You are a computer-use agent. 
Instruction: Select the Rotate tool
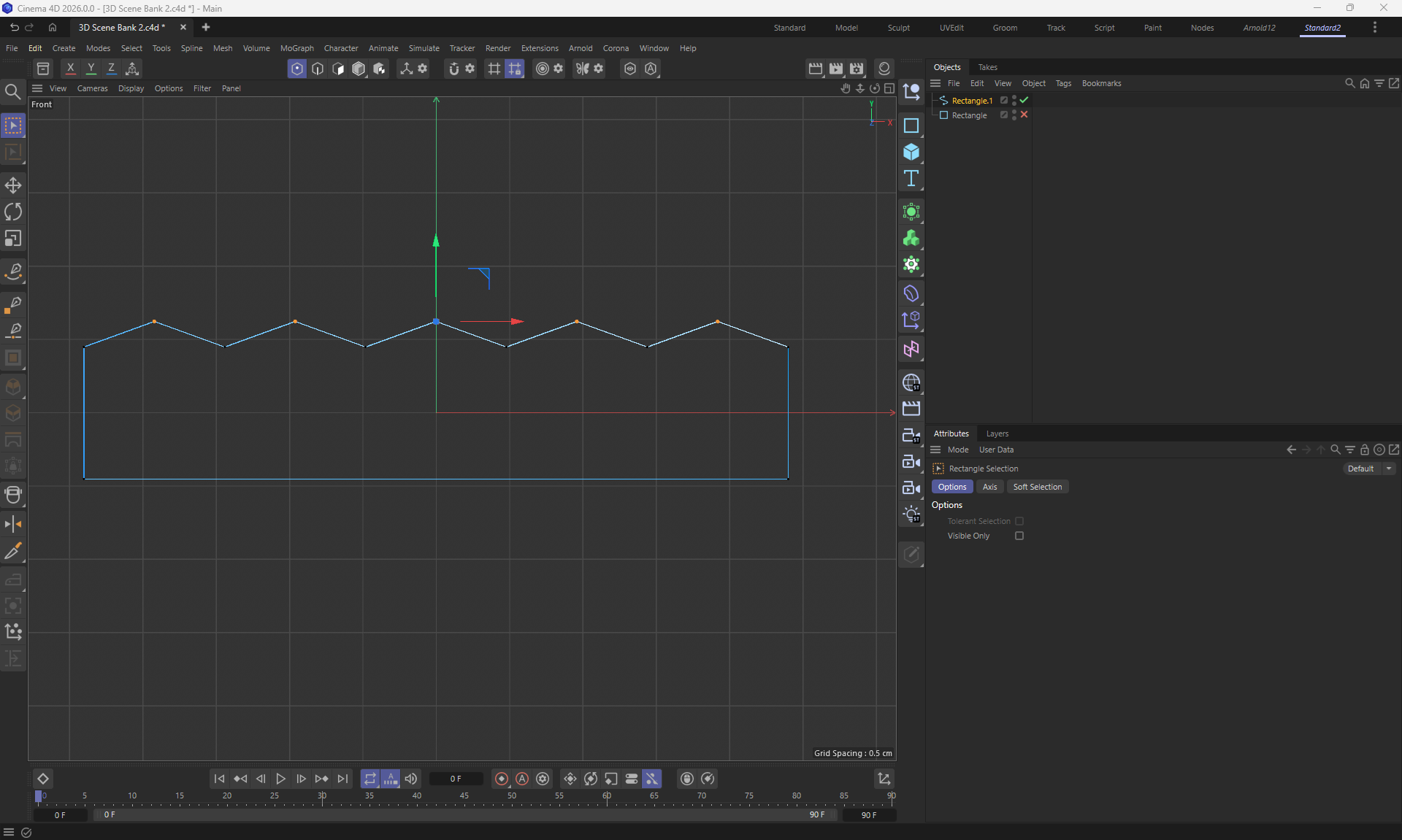pyautogui.click(x=13, y=212)
